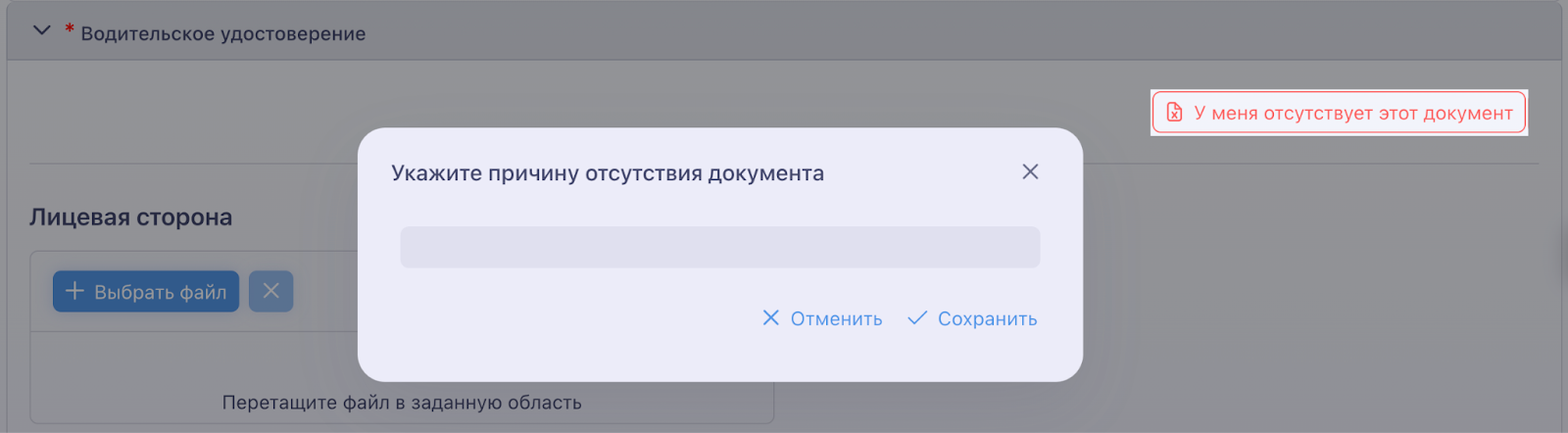Clear the selected file with the X button
1568x433 pixels.
tap(271, 291)
